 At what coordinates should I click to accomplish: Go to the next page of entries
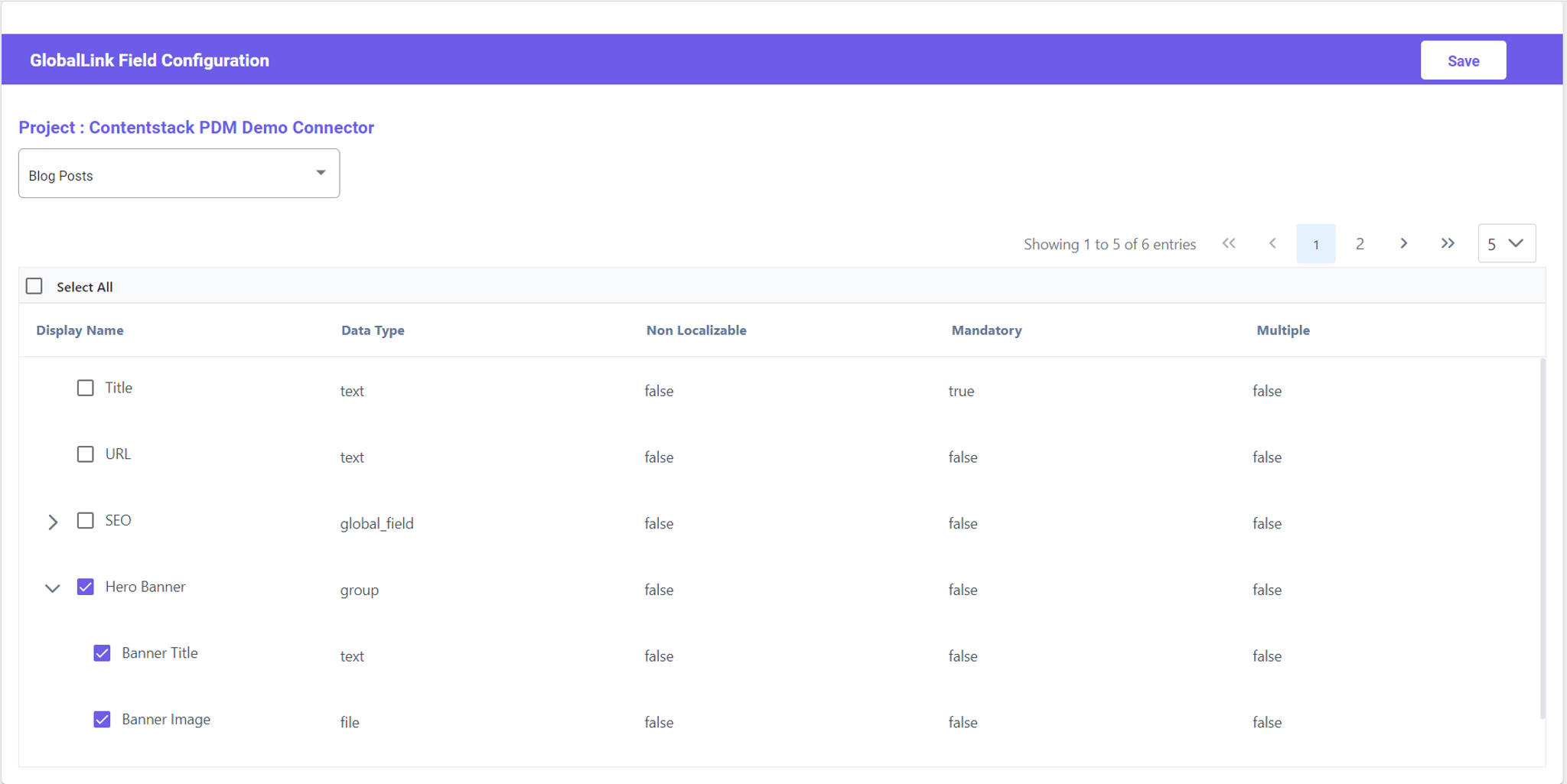1404,243
